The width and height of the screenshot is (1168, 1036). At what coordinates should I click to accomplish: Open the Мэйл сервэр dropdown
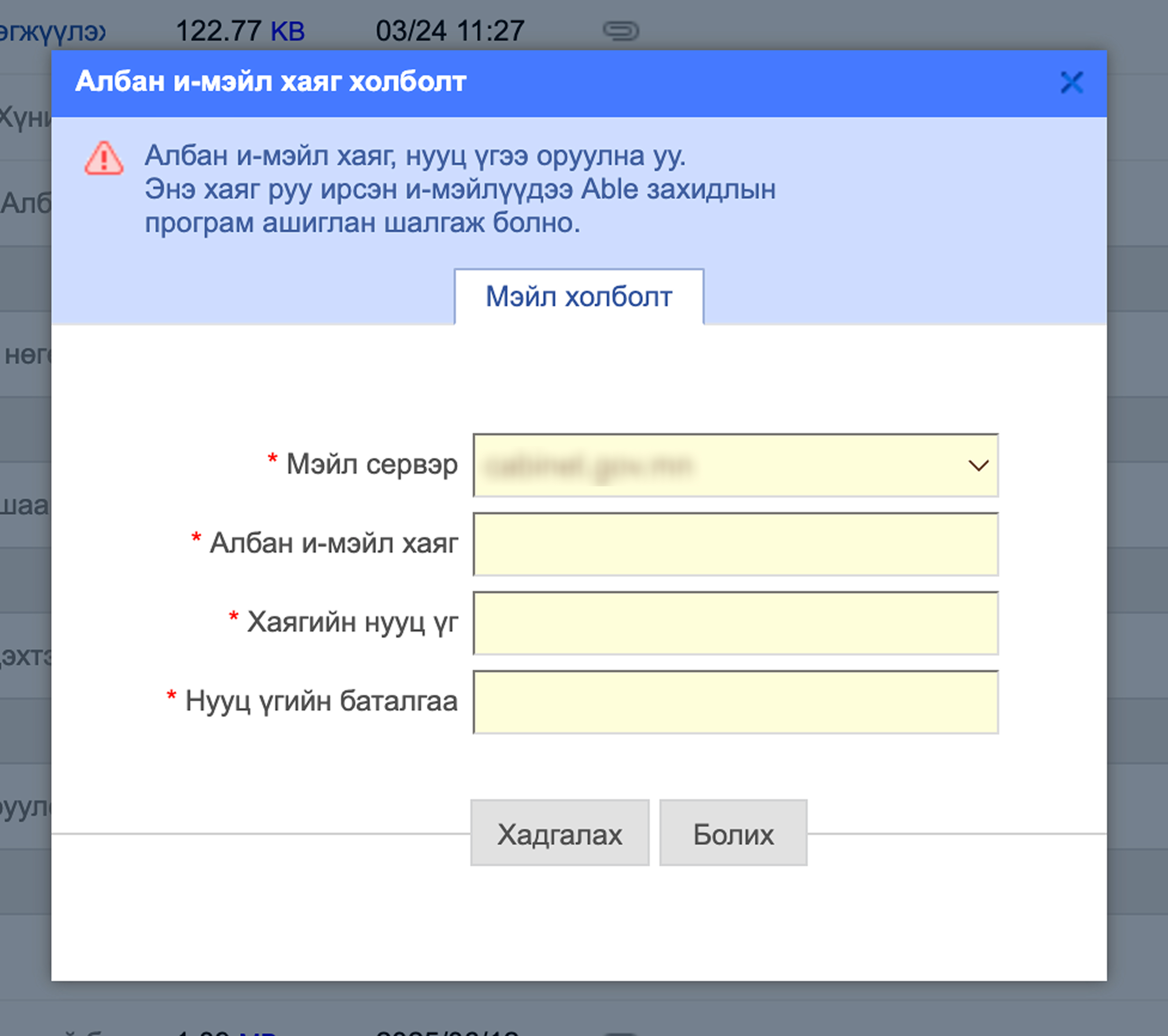(720, 465)
